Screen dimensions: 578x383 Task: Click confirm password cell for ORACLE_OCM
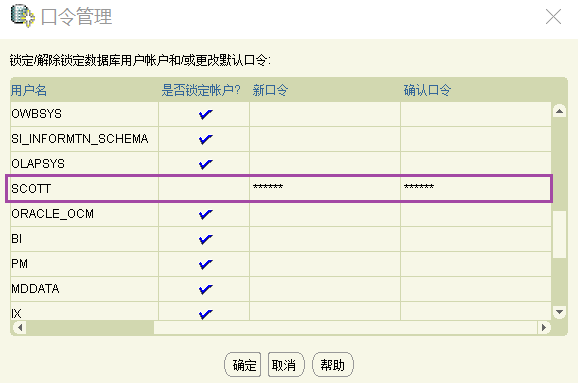[x=476, y=214]
